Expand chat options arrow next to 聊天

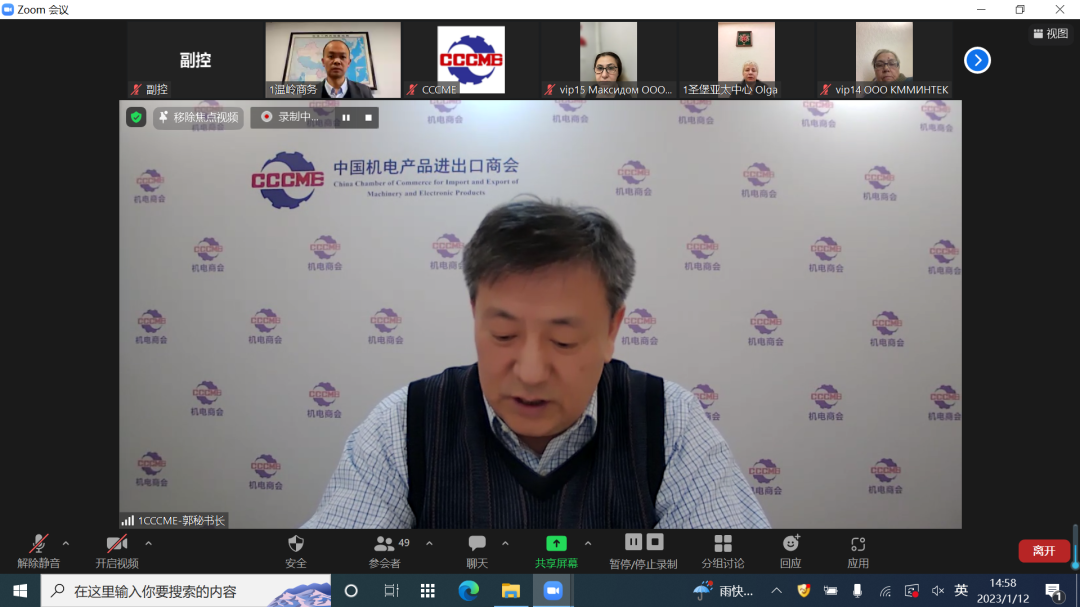point(506,544)
